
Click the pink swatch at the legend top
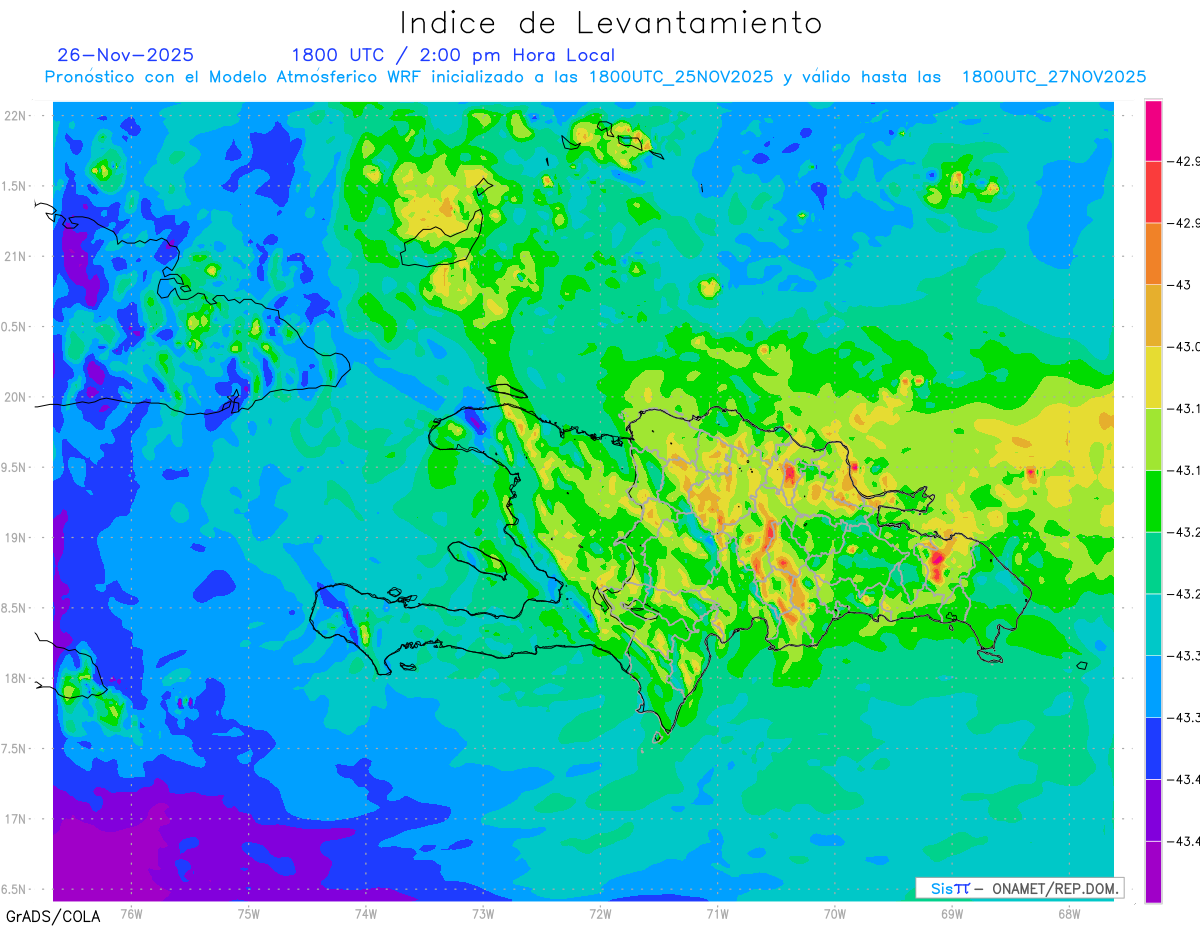pyautogui.click(x=1153, y=130)
